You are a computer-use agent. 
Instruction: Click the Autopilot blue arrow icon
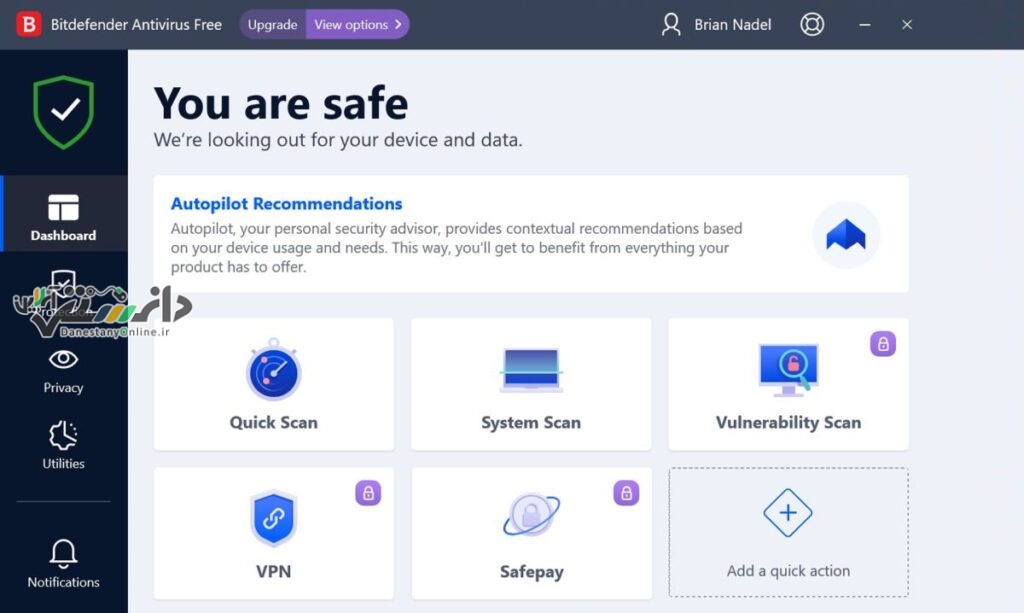pos(846,234)
